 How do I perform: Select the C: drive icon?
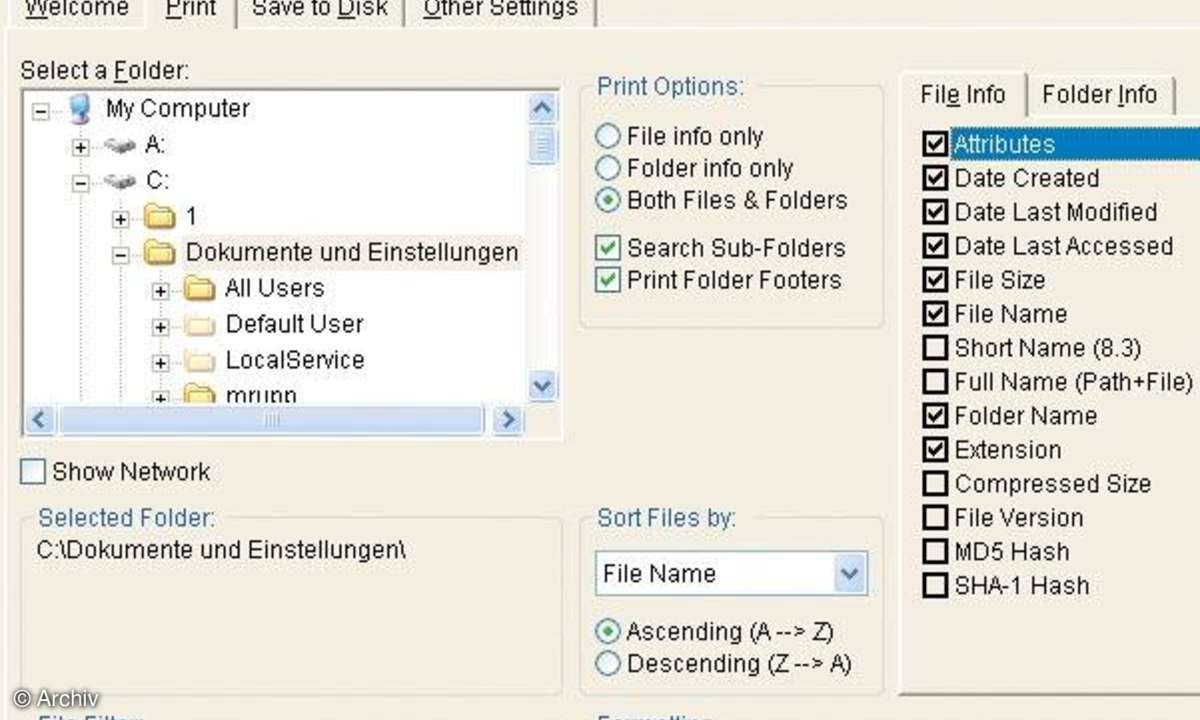pyautogui.click(x=120, y=182)
